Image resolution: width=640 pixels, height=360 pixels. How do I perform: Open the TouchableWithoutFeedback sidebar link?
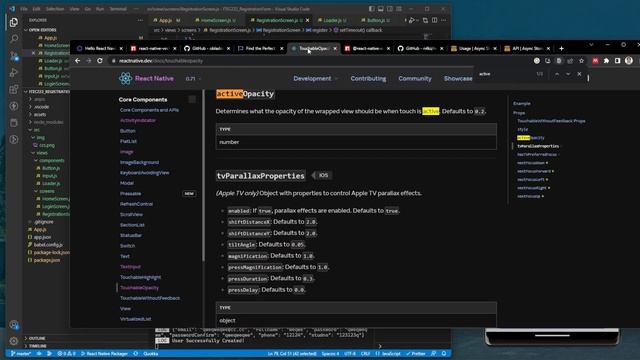coord(150,298)
